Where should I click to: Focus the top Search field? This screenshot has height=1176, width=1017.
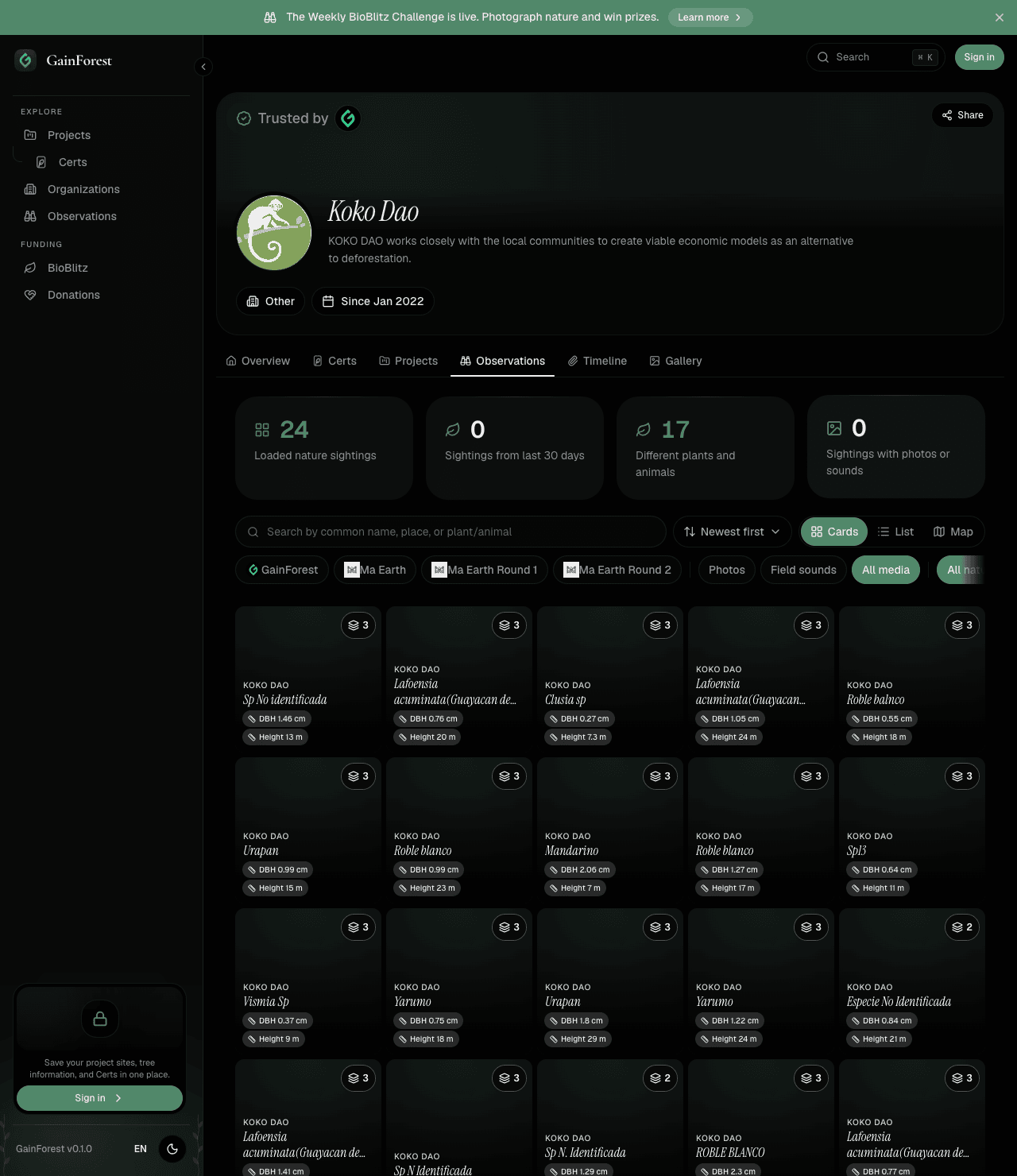876,57
